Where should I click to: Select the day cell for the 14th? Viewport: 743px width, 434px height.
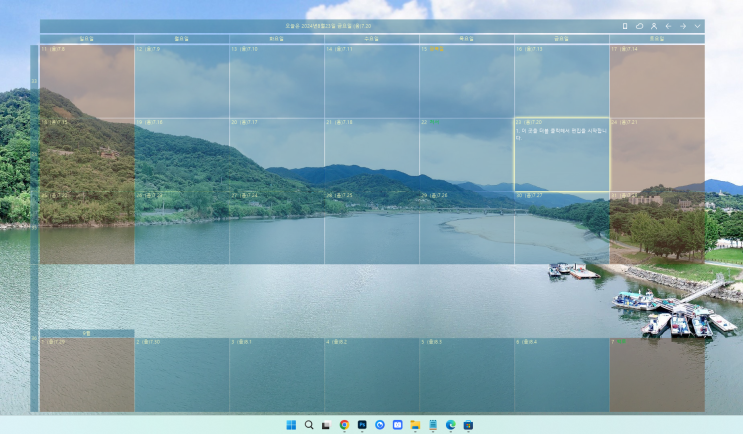click(372, 81)
